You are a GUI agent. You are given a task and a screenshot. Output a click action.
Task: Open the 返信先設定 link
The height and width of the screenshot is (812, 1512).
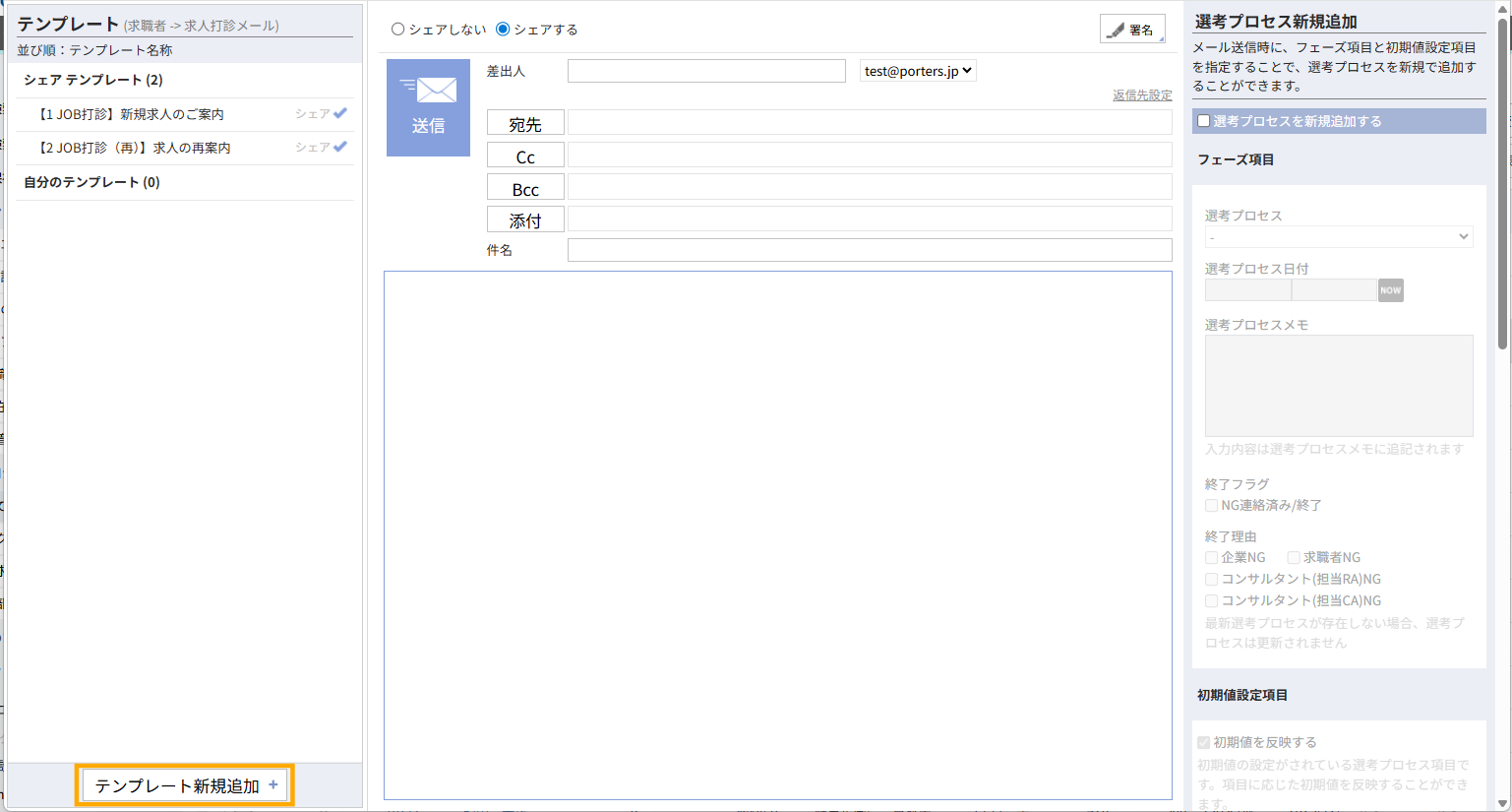[1141, 95]
